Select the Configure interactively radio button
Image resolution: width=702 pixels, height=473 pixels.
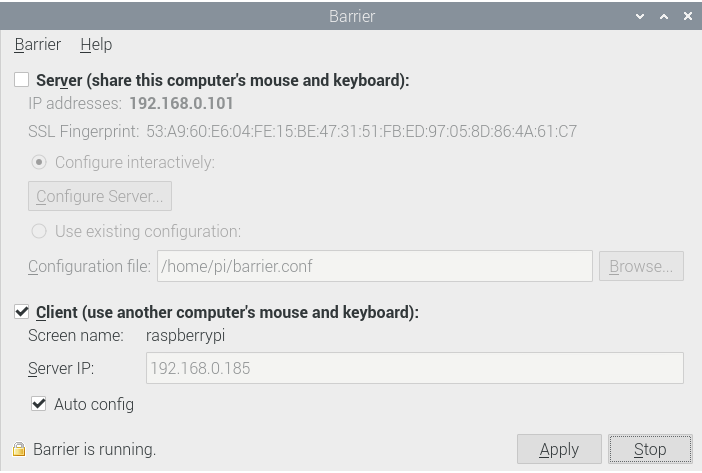tap(39, 162)
